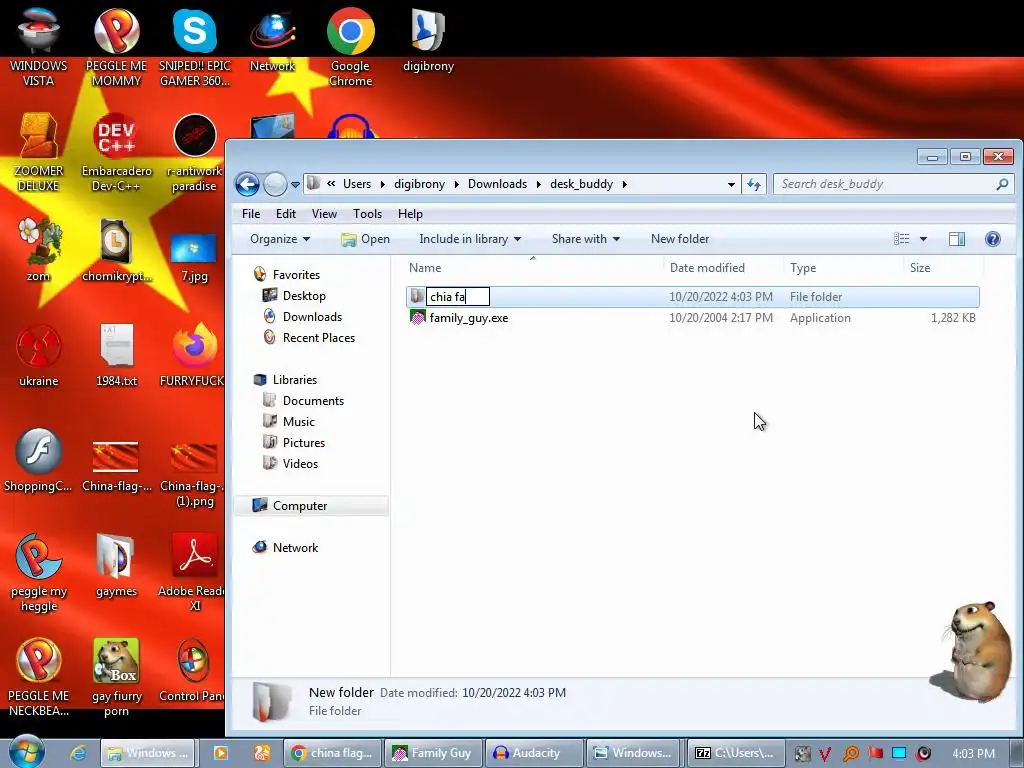
Task: Launch the Firefox desktop icon
Action: [x=194, y=355]
